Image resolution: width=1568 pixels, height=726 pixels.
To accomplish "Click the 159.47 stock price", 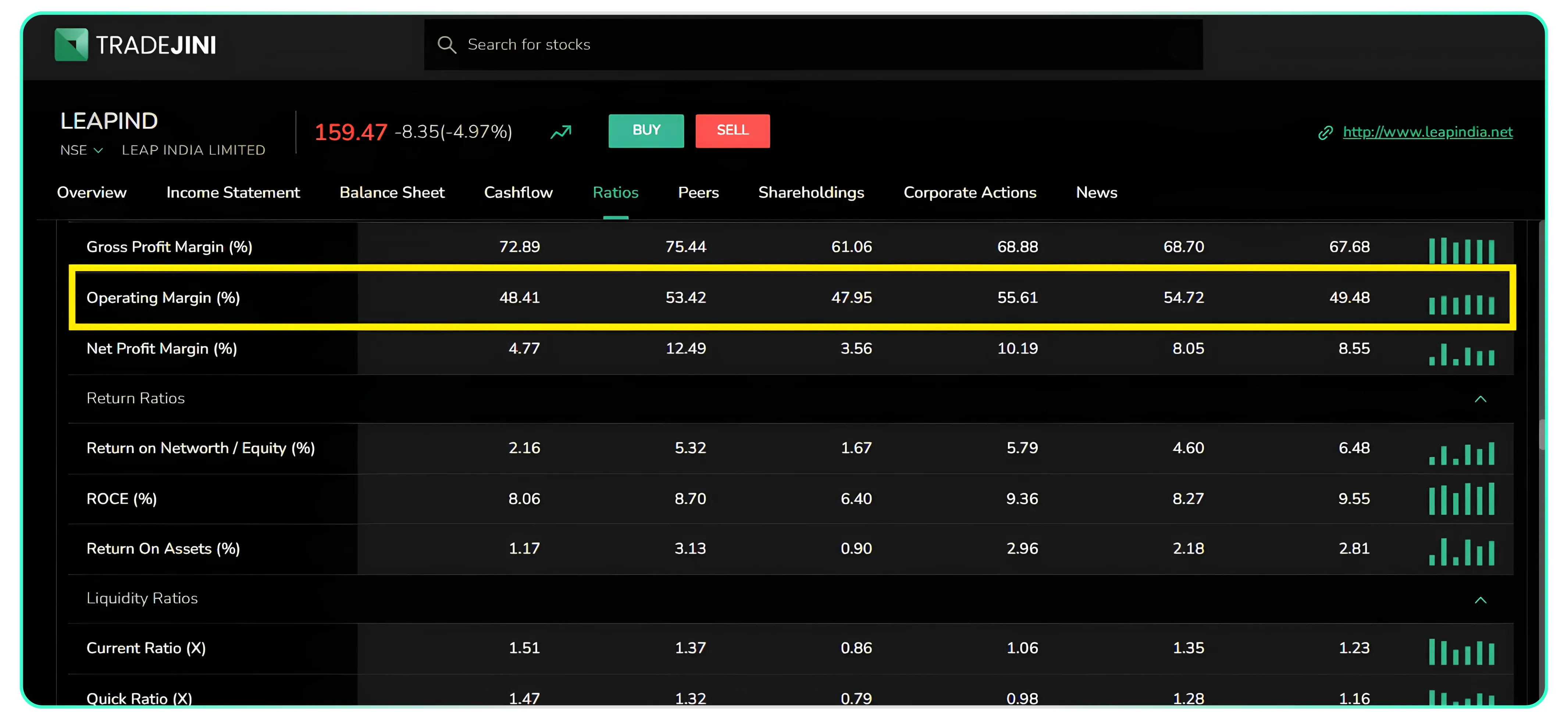I will point(350,132).
